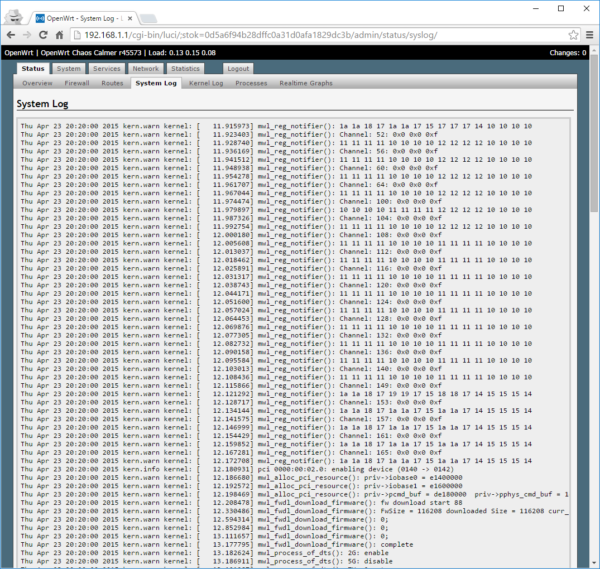Click the browser forward arrow
The image size is (600, 569).
37,34
